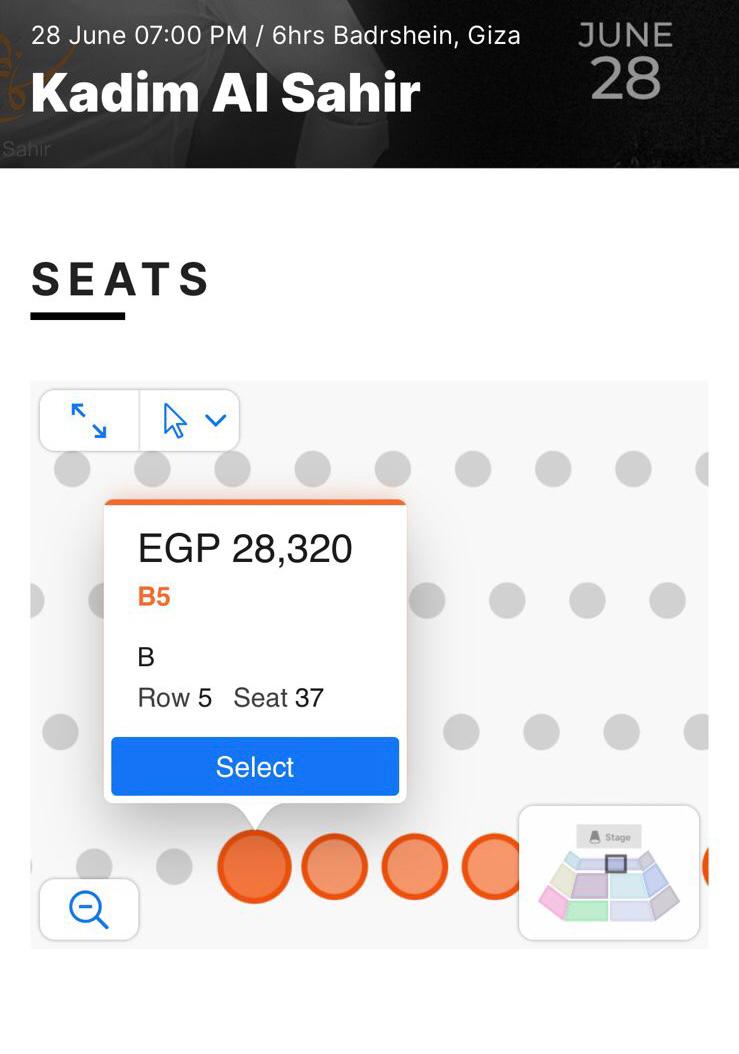Click the gray seat immediately left of the highlighted seat
The height and width of the screenshot is (1054, 739).
tap(174, 866)
